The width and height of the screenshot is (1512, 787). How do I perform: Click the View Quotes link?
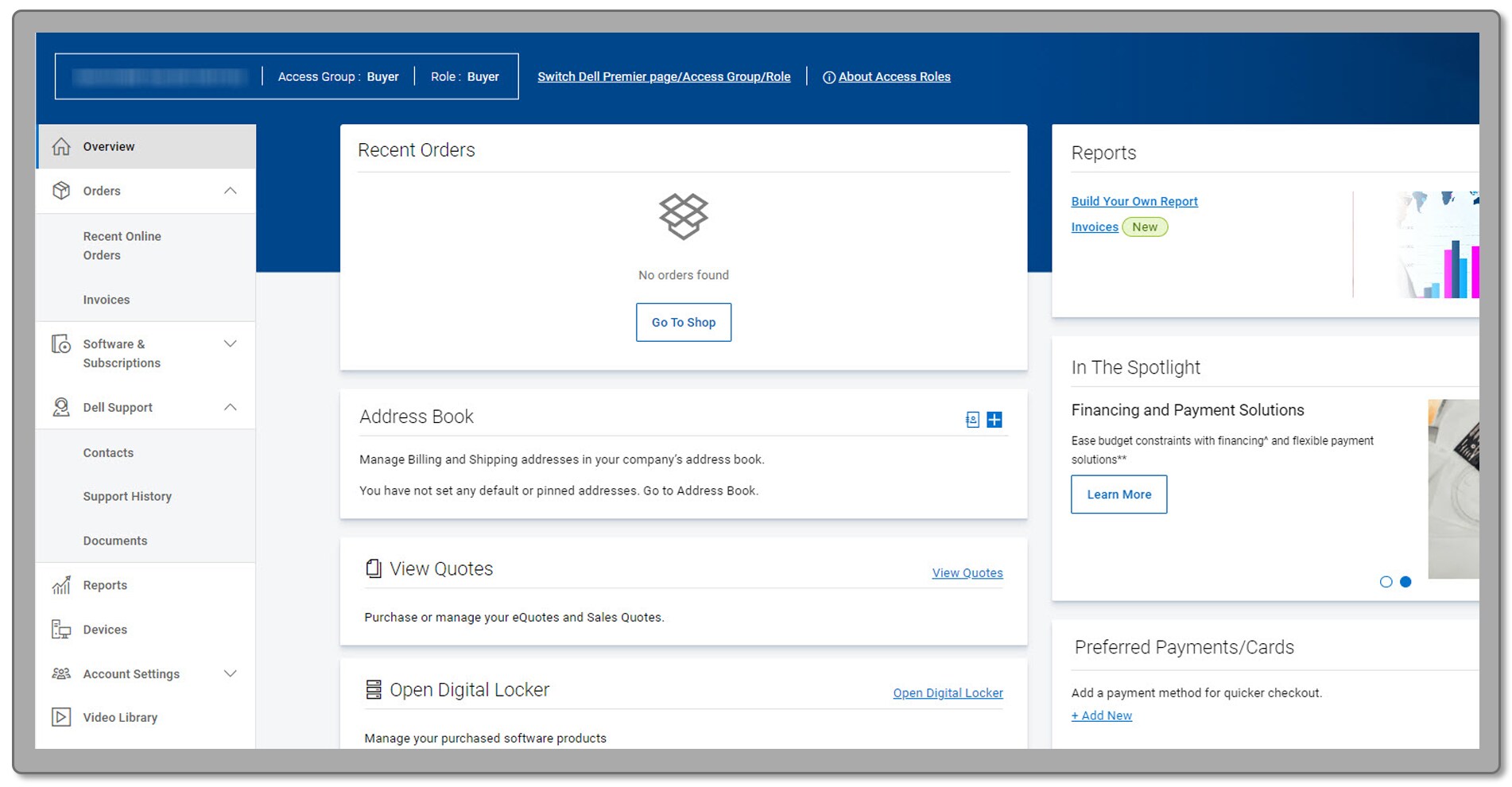pyautogui.click(x=967, y=573)
